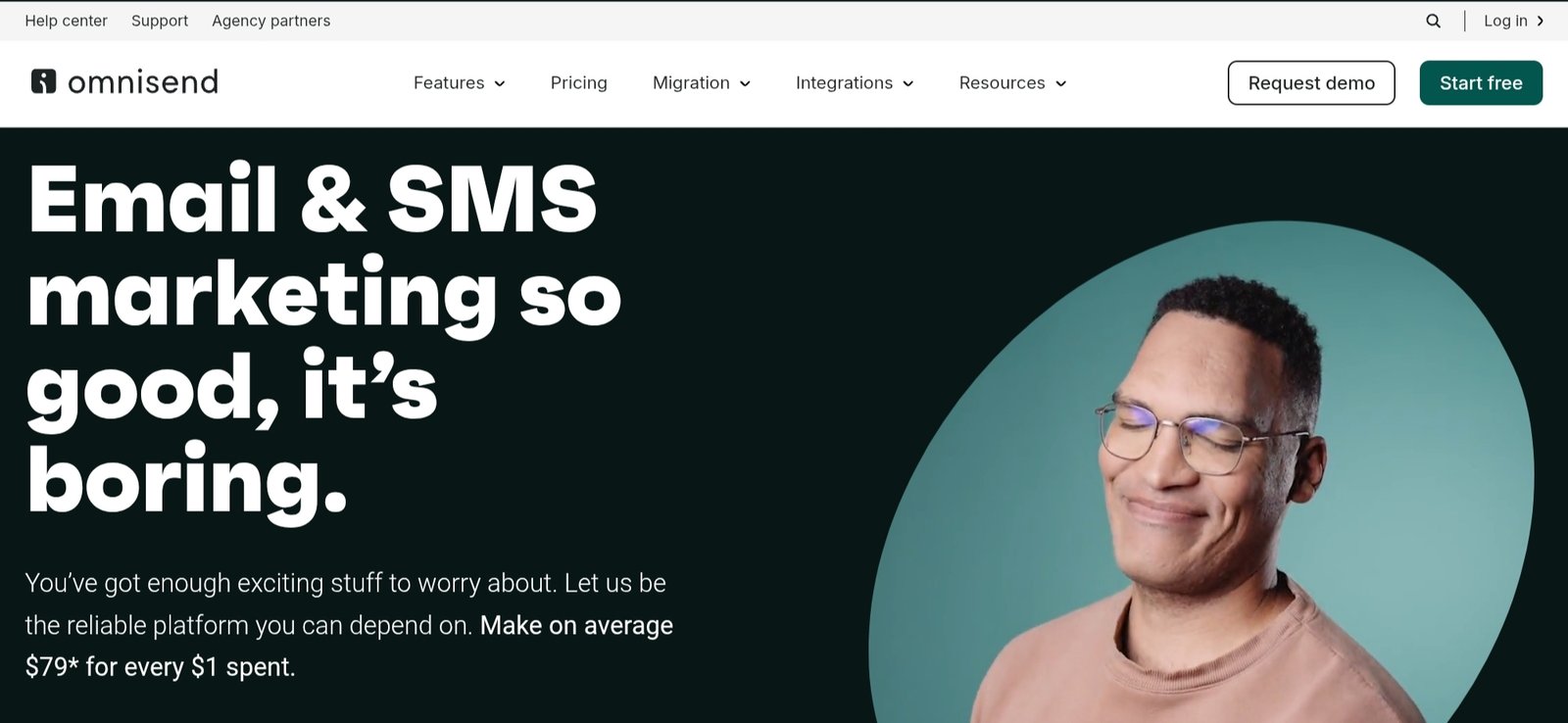Open the Integrations menu label

[x=844, y=83]
